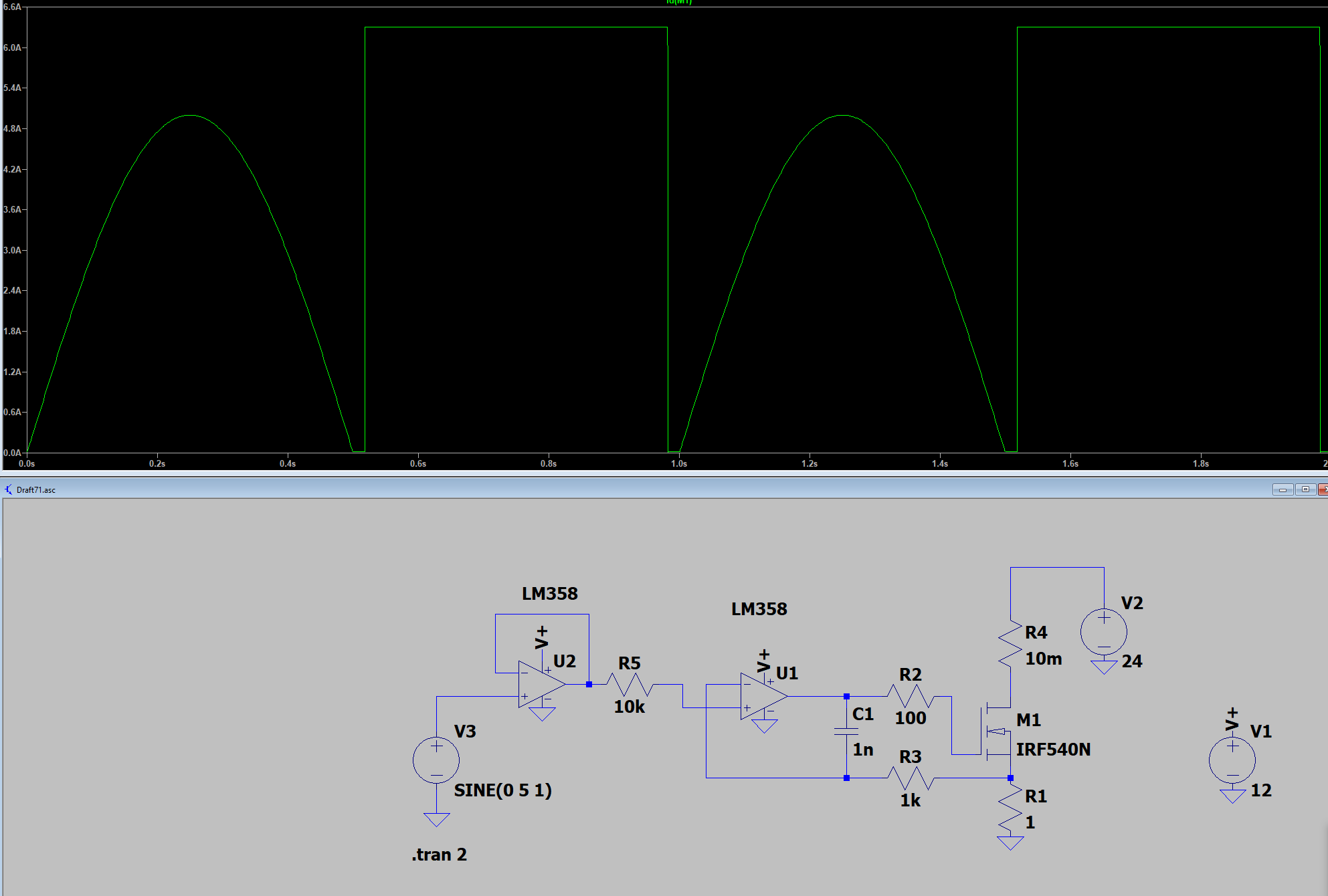
Task: Click the .tran 2 simulation directive
Action: (x=440, y=855)
